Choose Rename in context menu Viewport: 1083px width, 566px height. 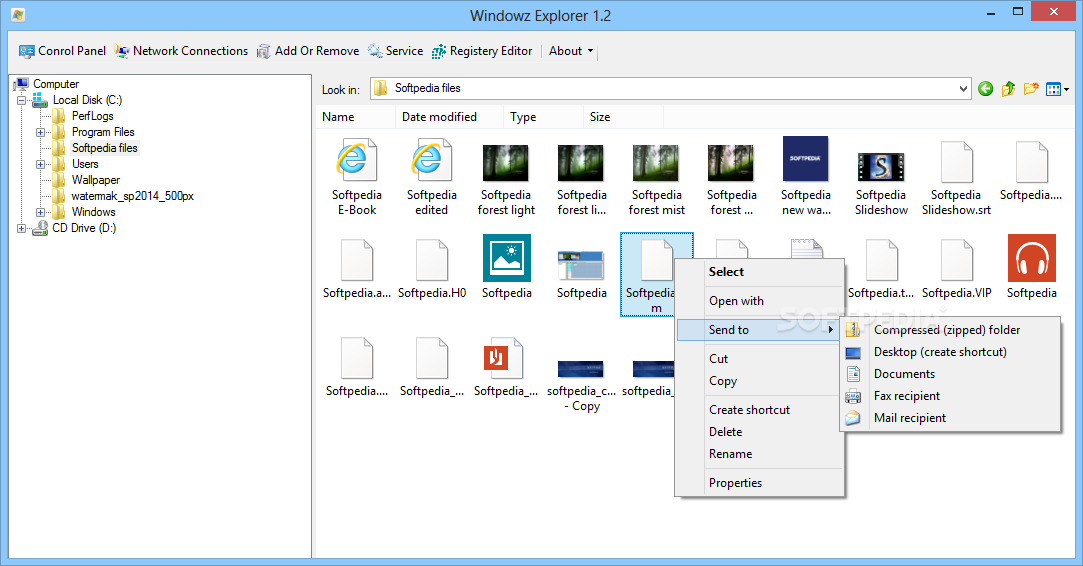pos(759,455)
